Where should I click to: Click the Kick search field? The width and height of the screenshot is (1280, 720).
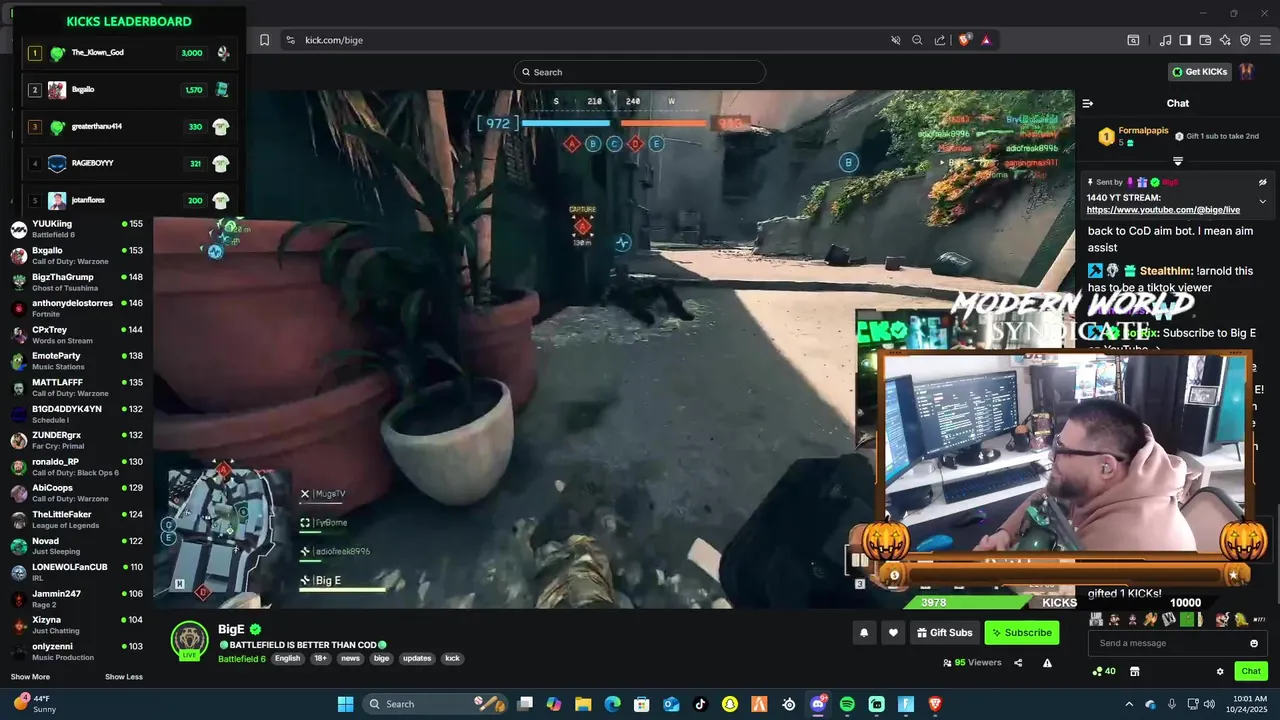click(640, 72)
